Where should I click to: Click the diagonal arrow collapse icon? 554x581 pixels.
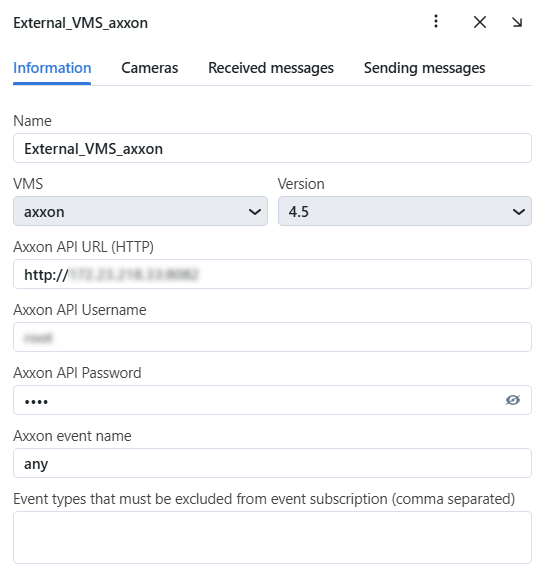click(517, 22)
